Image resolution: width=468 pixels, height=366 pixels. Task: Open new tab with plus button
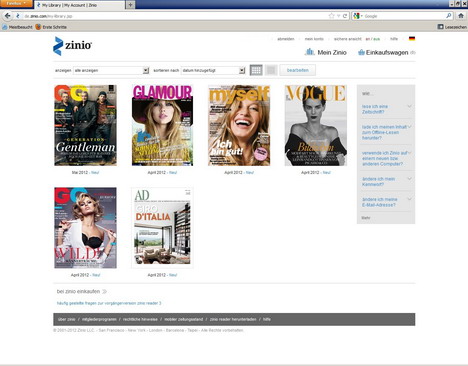point(130,5)
